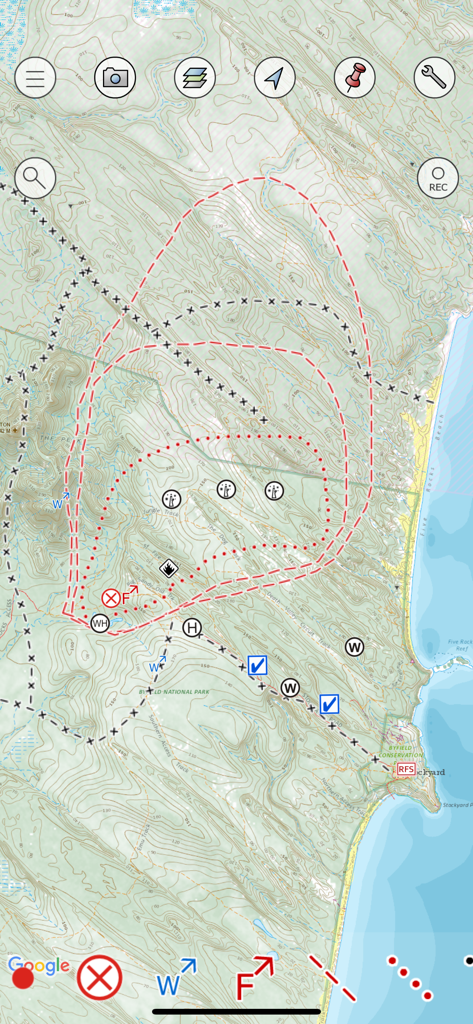
Task: Tap the red crossed-circle marker on the map
Action: coord(111,598)
